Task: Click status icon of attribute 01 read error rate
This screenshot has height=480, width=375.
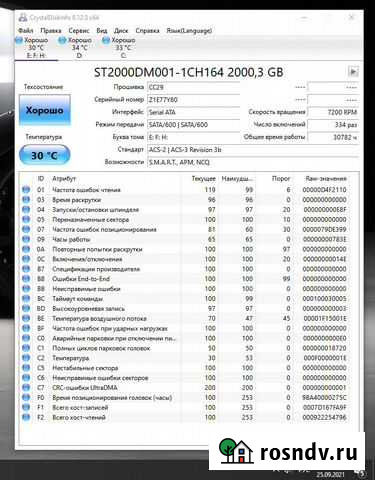Action: tap(26, 190)
